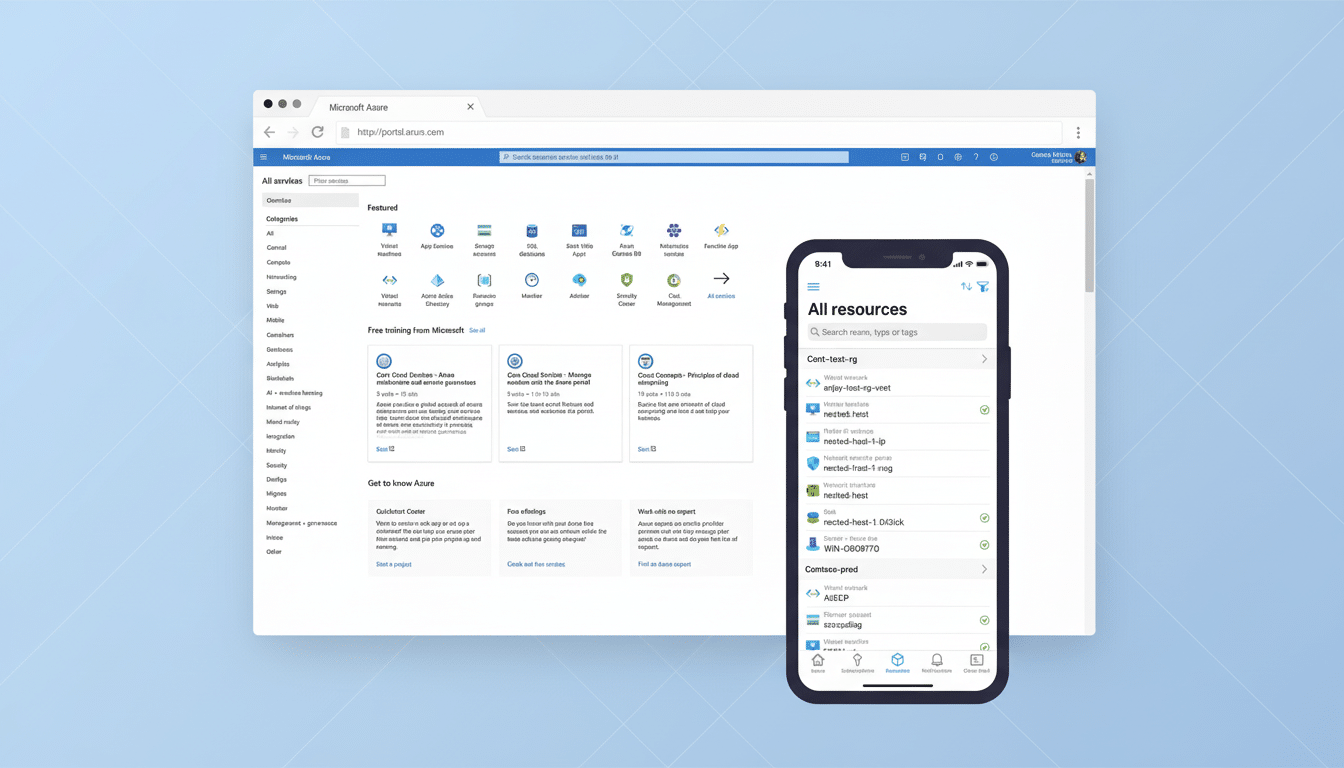Follow the All services link
The image size is (1344, 768).
722,290
